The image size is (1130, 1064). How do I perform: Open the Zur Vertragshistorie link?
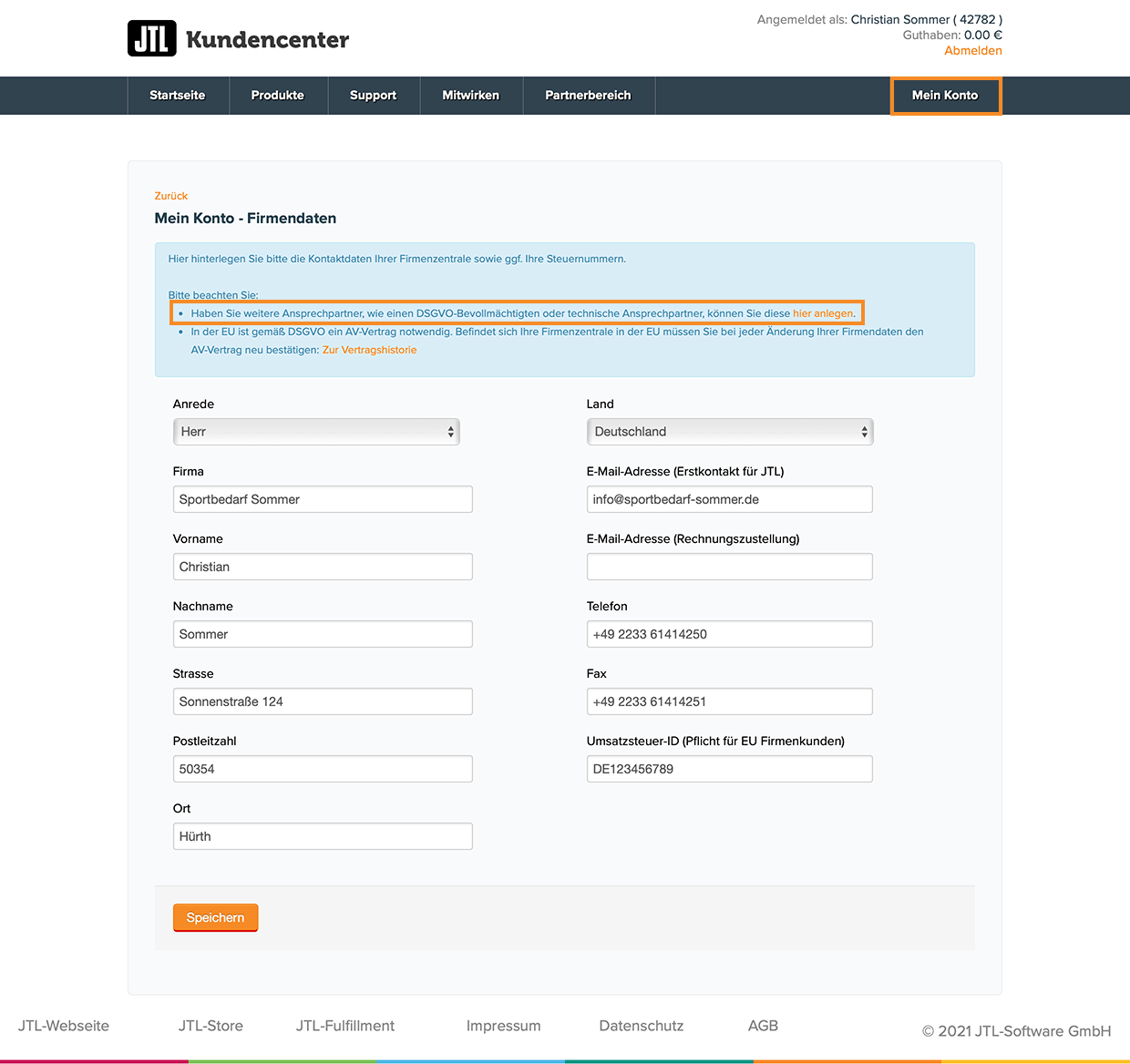click(x=369, y=350)
